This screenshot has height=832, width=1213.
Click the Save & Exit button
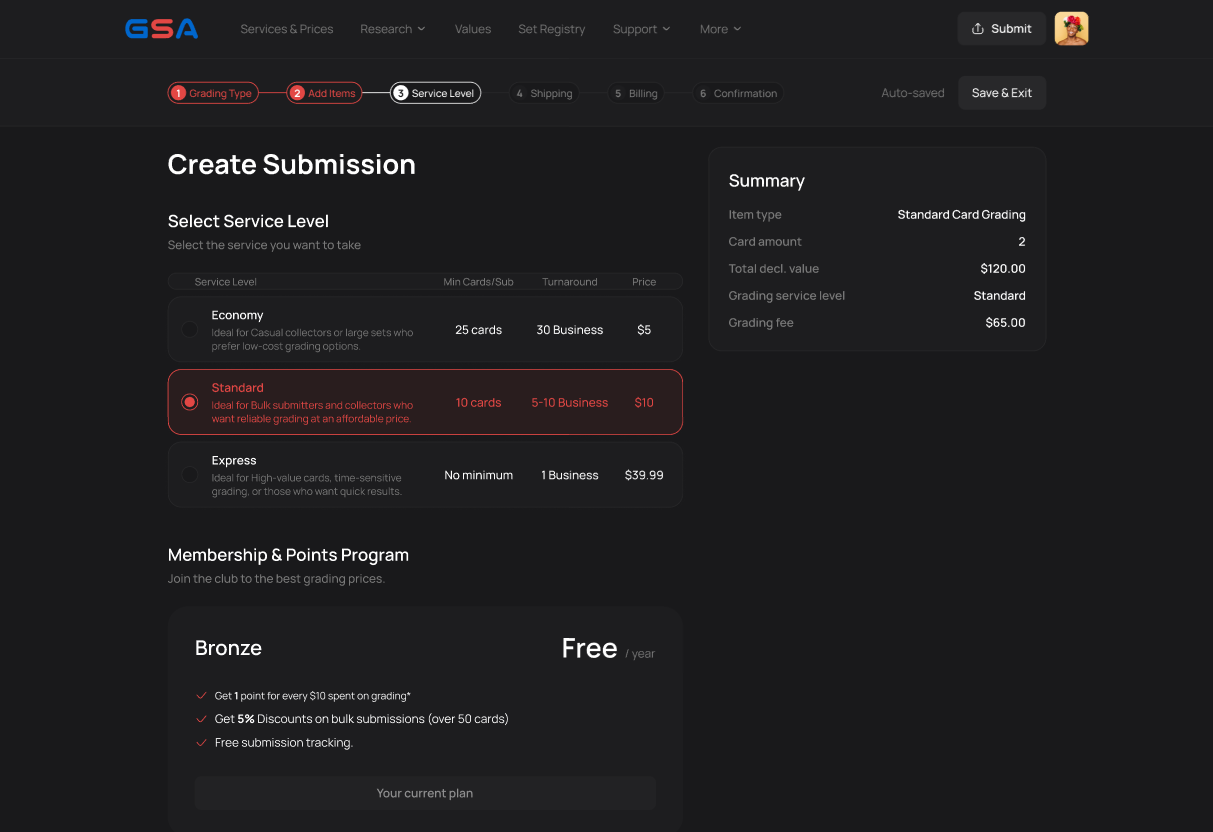click(x=1001, y=93)
